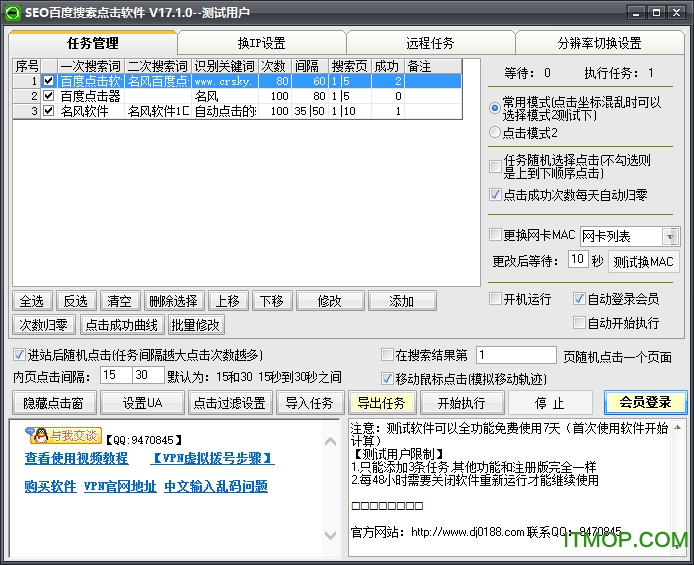Select the cell 百度点击器 in row 2
The image size is (694, 565).
coord(91,96)
